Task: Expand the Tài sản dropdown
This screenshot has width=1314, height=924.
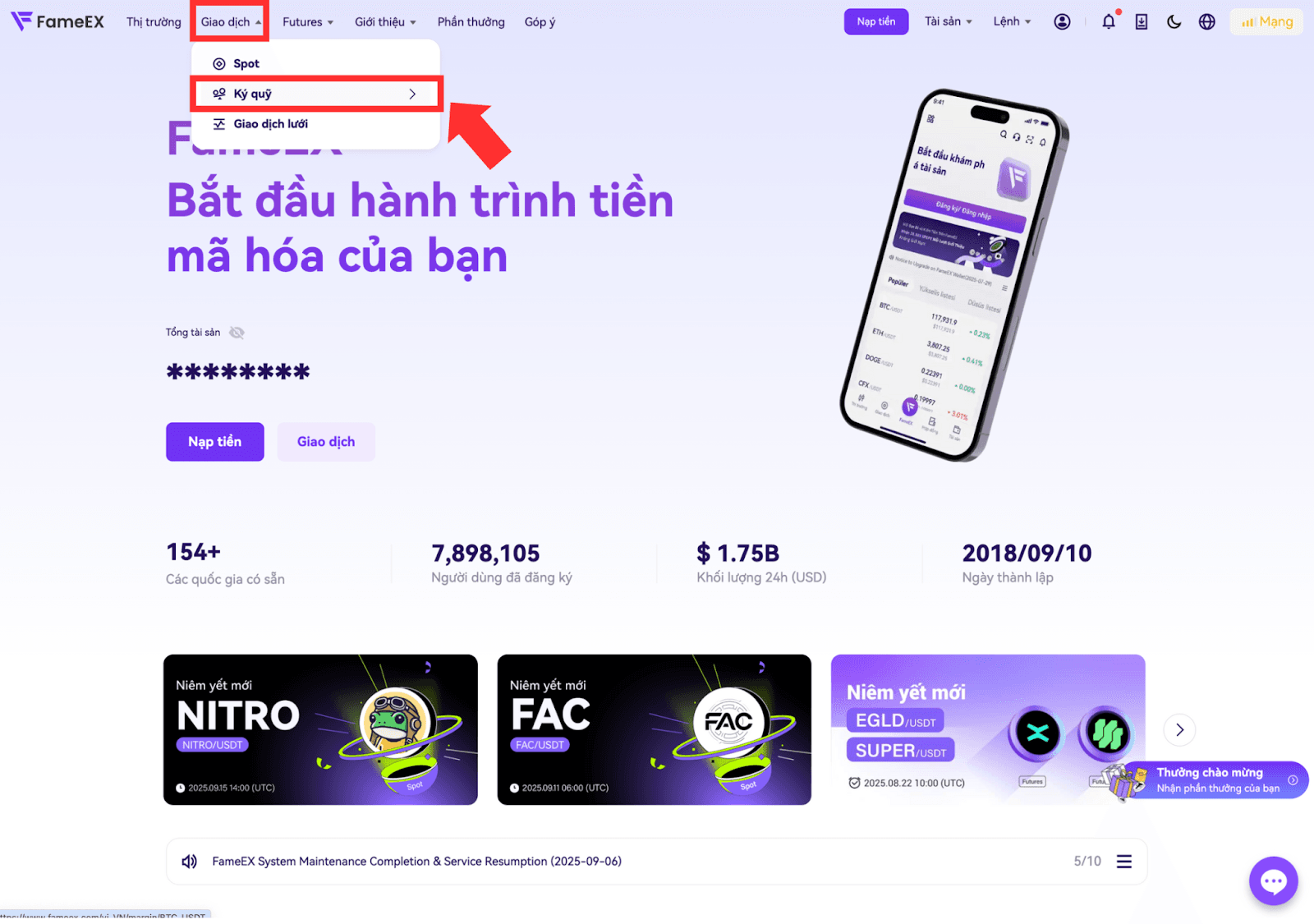Action: [949, 21]
